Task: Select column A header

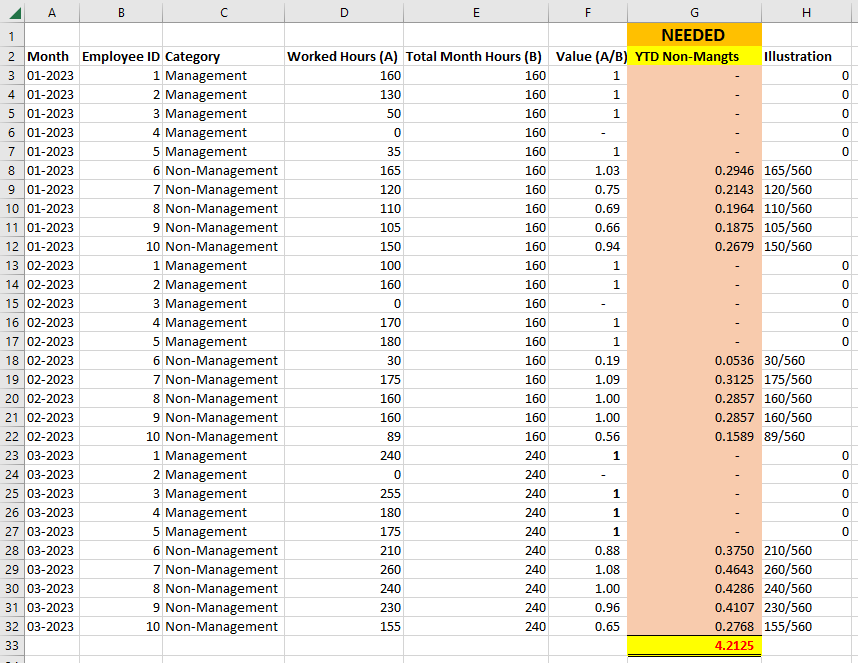Action: (52, 12)
